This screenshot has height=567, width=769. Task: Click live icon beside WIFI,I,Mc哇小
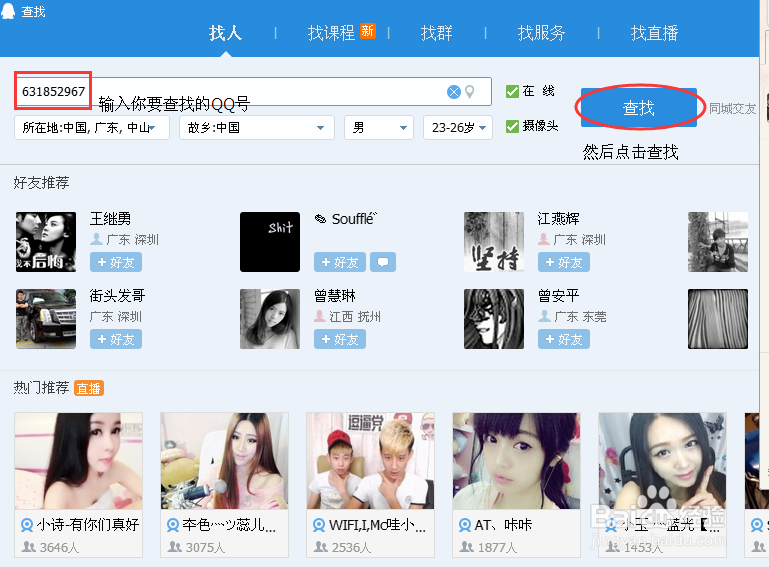pyautogui.click(x=319, y=525)
